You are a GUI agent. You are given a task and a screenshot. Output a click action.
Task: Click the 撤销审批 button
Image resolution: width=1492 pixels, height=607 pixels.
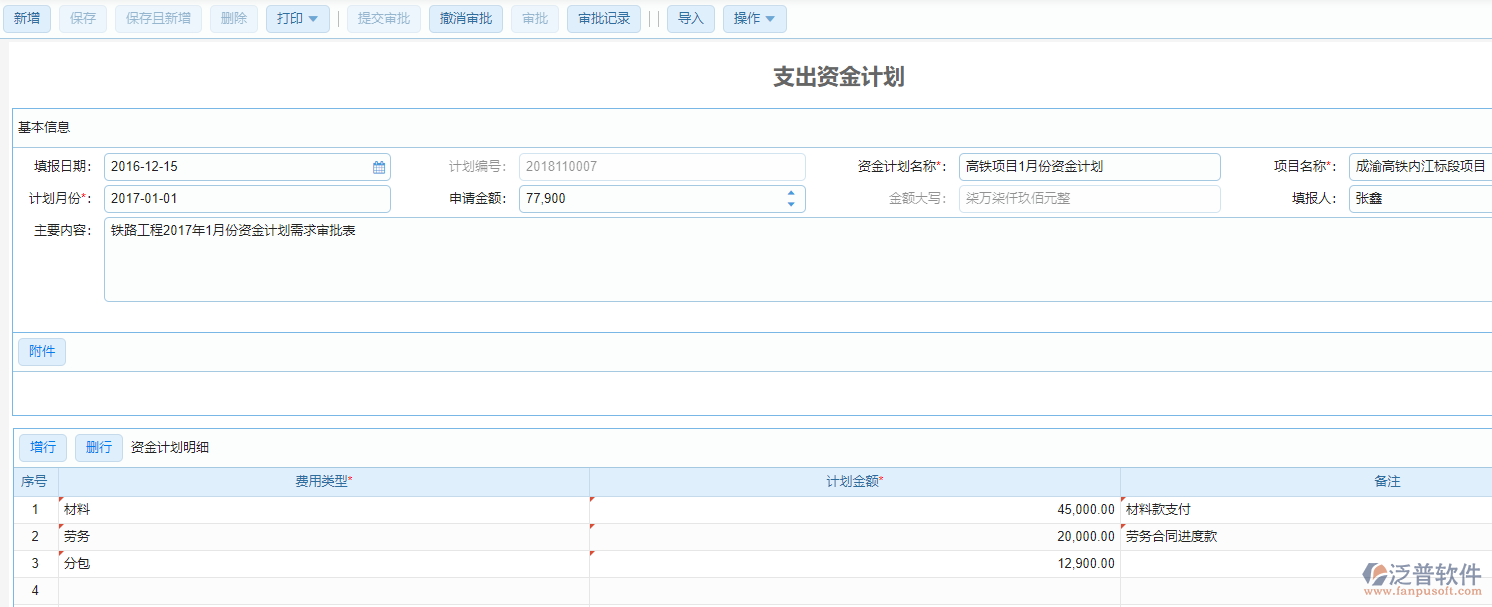click(465, 18)
